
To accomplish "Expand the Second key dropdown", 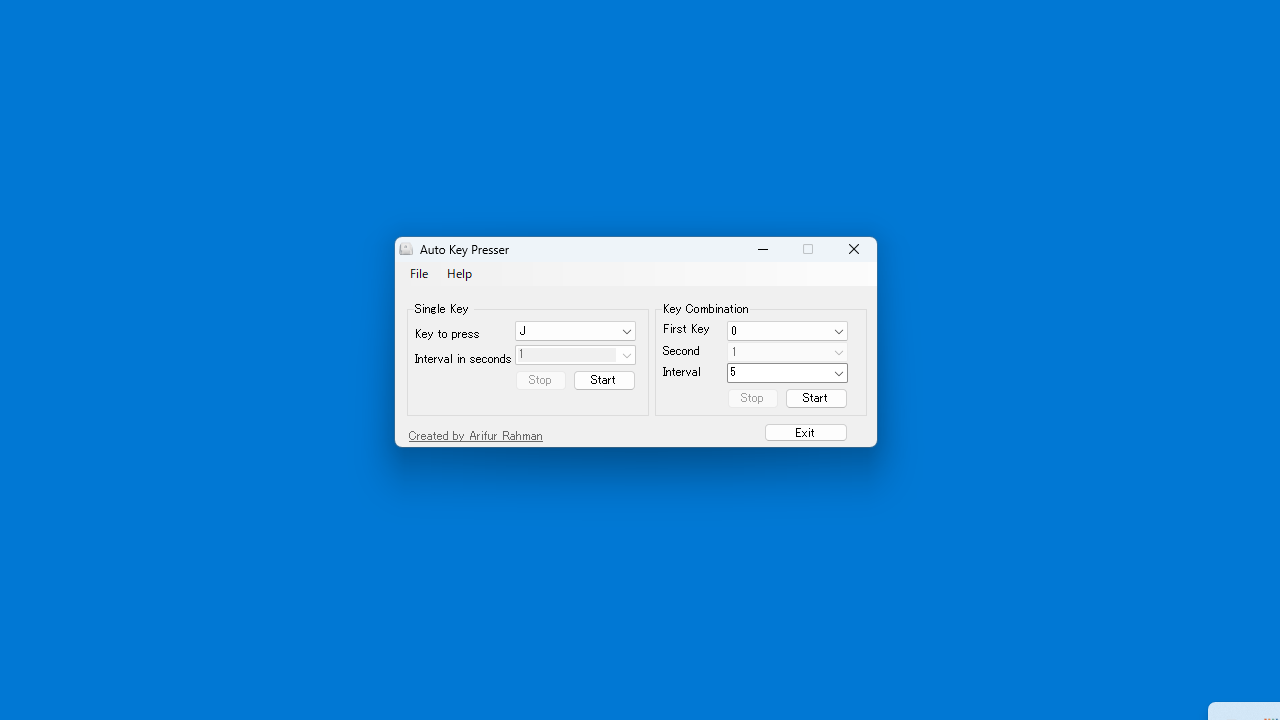I will [x=839, y=352].
